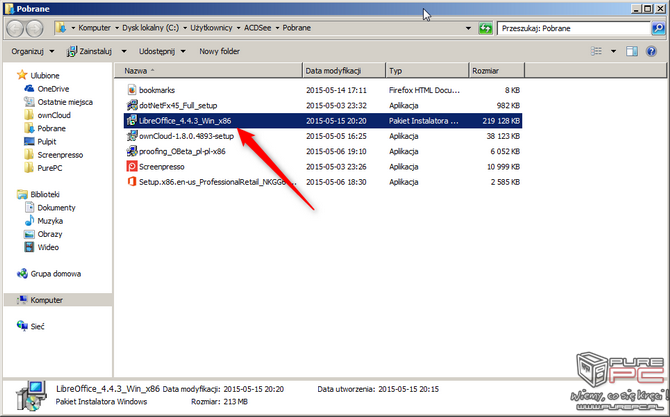
Task: Select the bookmarks HTML file
Action: coord(157,90)
